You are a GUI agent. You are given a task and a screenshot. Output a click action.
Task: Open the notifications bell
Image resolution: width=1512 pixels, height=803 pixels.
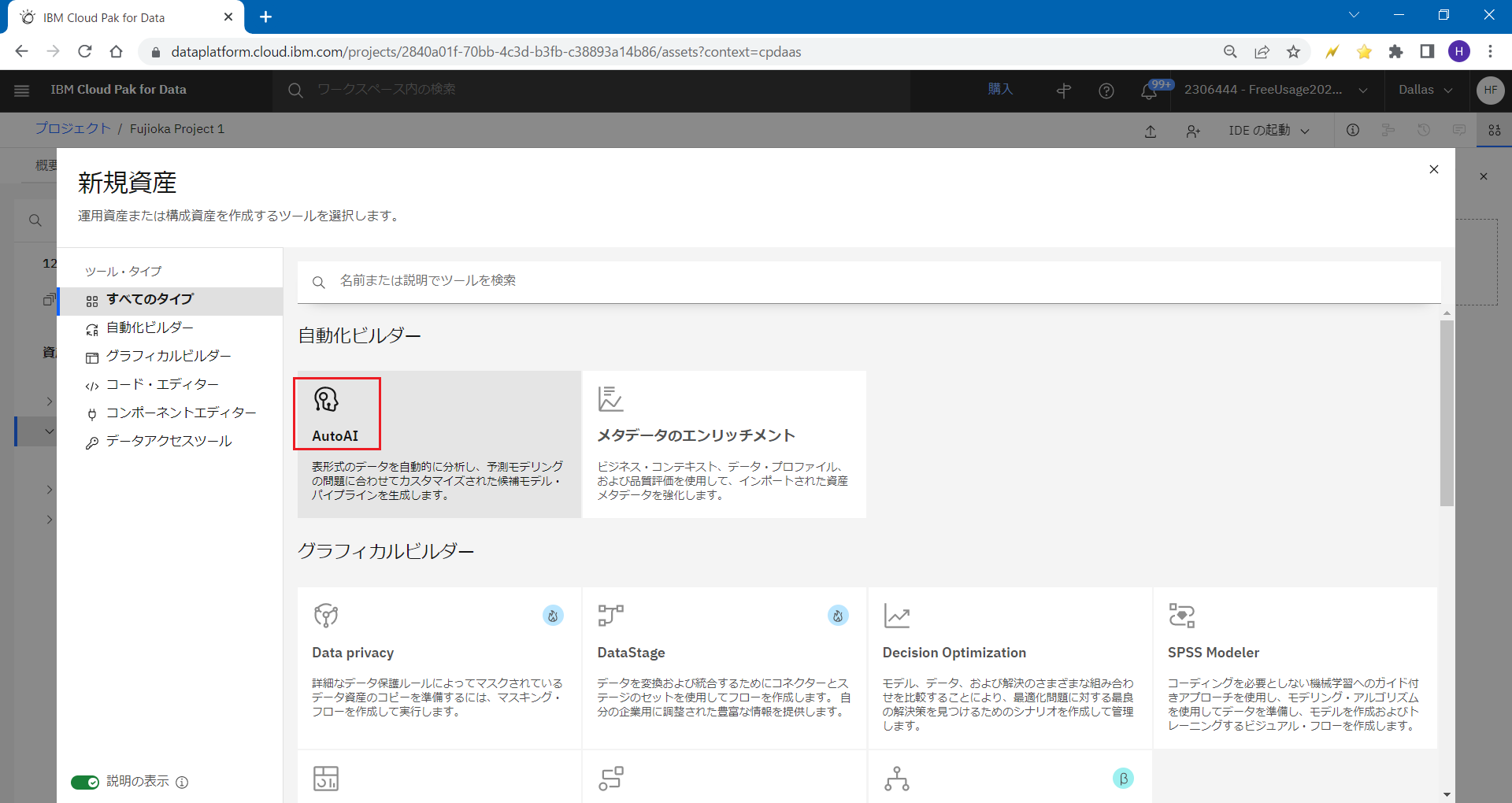pos(1149,91)
